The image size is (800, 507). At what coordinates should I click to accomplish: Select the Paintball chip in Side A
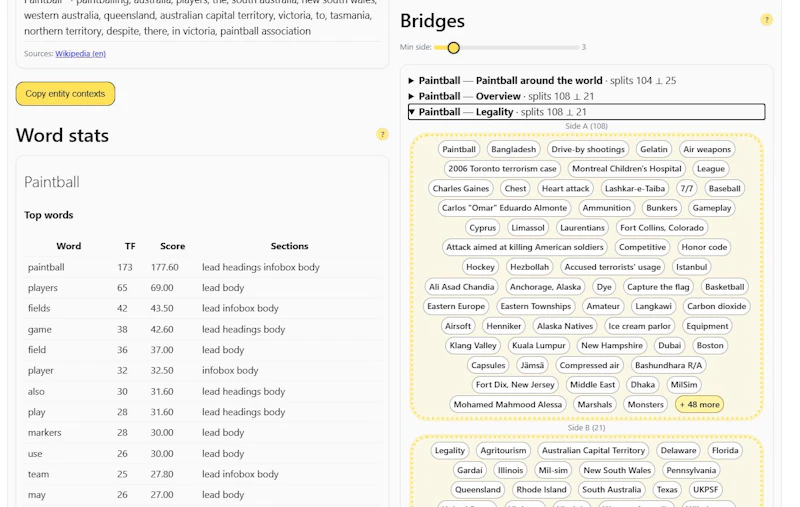point(459,149)
